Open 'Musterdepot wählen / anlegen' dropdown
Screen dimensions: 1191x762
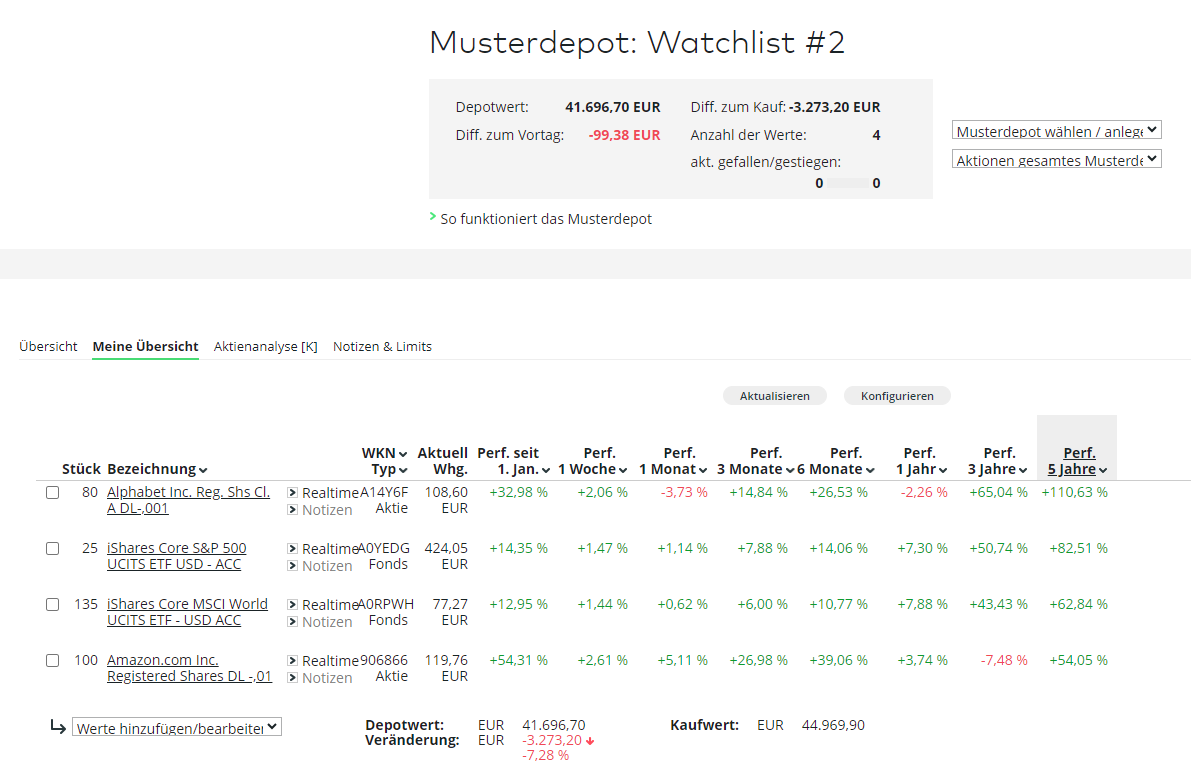click(1057, 131)
